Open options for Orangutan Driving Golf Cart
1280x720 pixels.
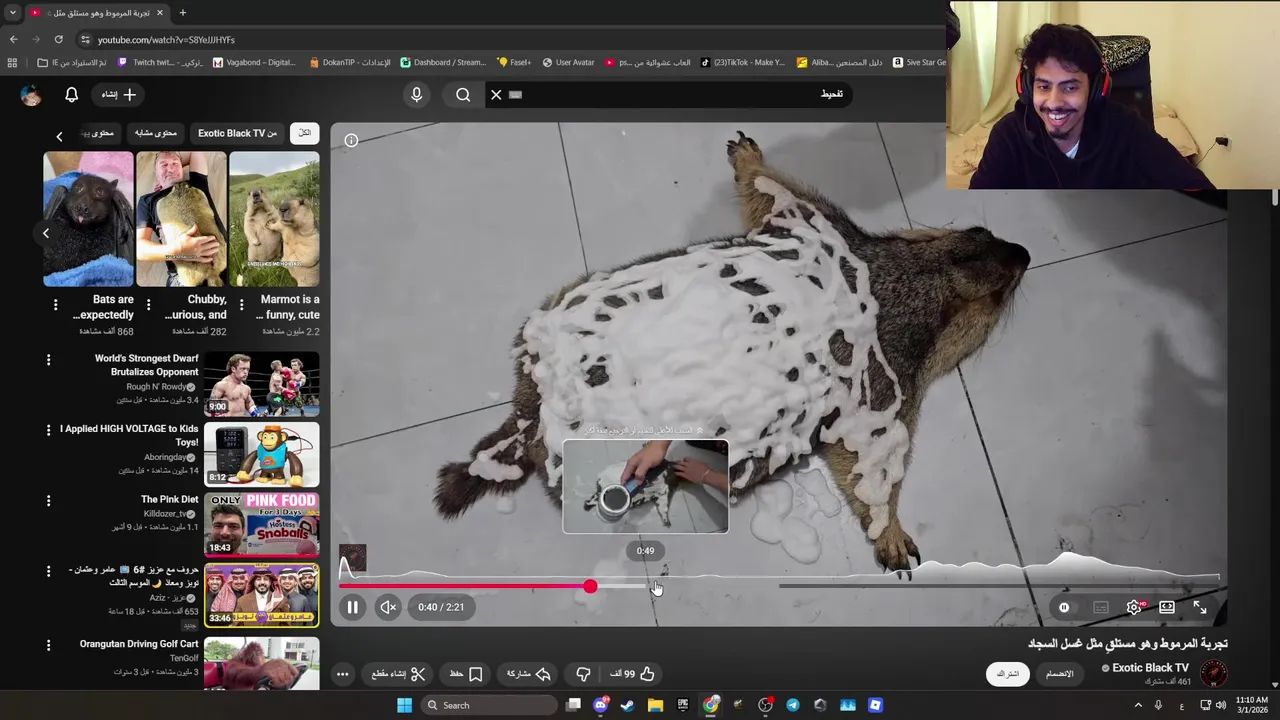[48, 646]
